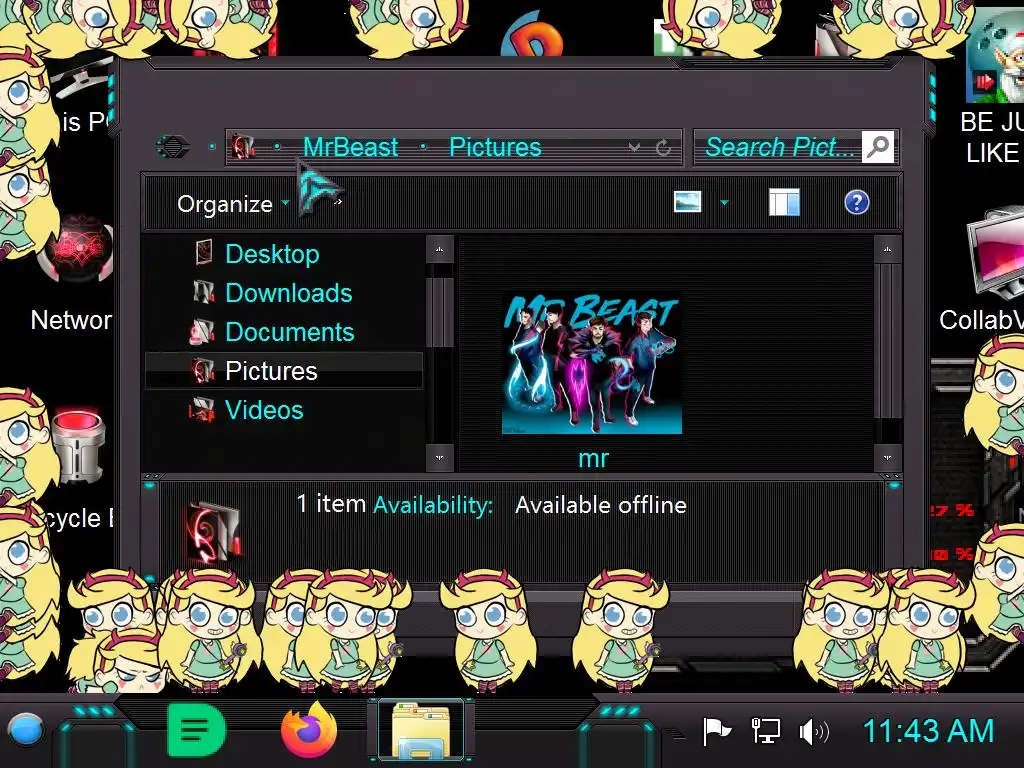Click navigation pane scroll up arrow
Viewport: 1024px width, 768px height.
(x=440, y=249)
